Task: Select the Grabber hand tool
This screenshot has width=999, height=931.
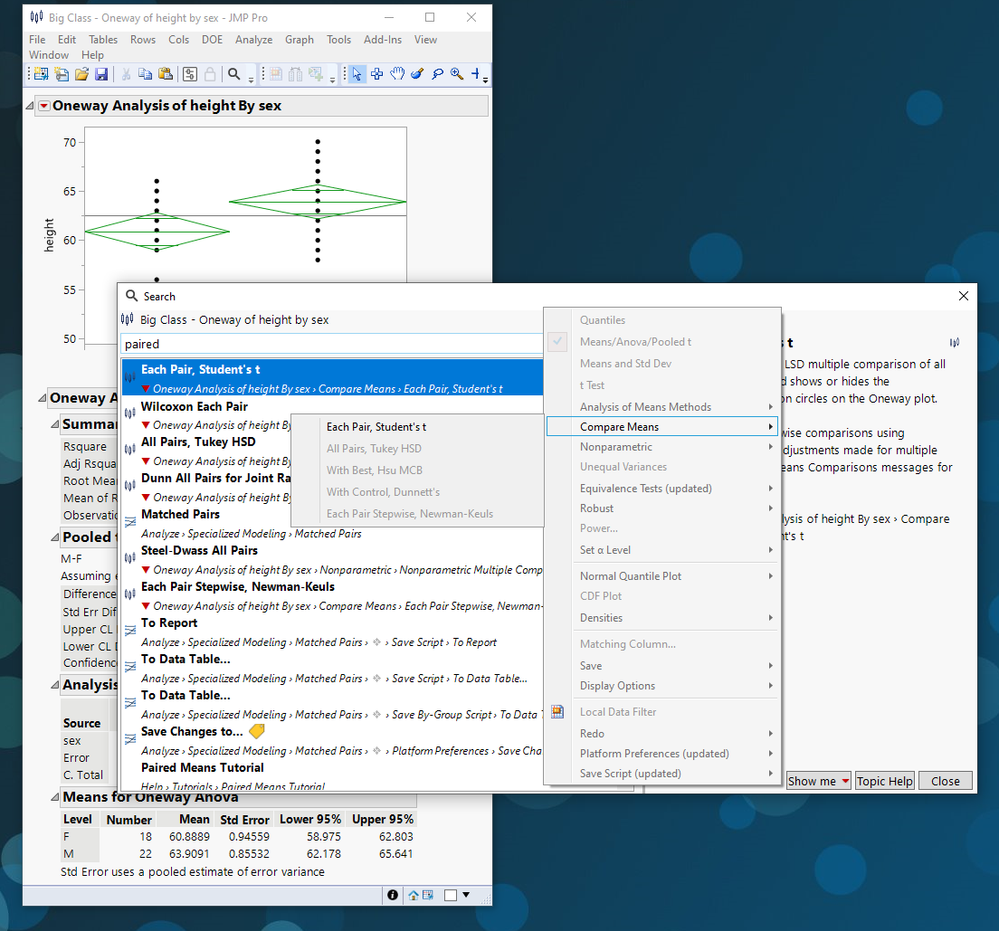Action: coord(398,74)
